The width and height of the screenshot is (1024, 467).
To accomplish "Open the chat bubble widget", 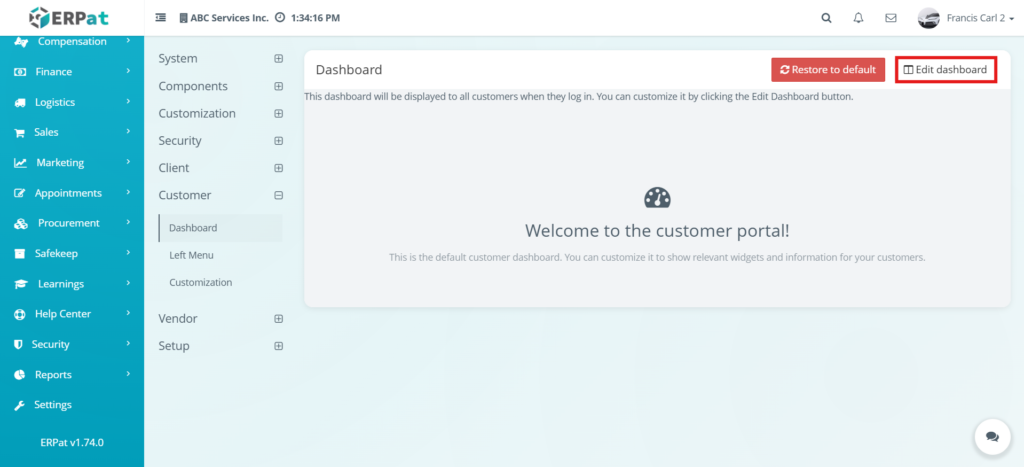I will (992, 436).
